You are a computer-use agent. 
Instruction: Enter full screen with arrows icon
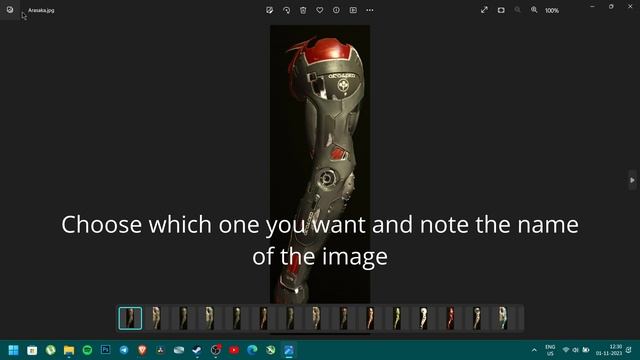[x=484, y=10]
